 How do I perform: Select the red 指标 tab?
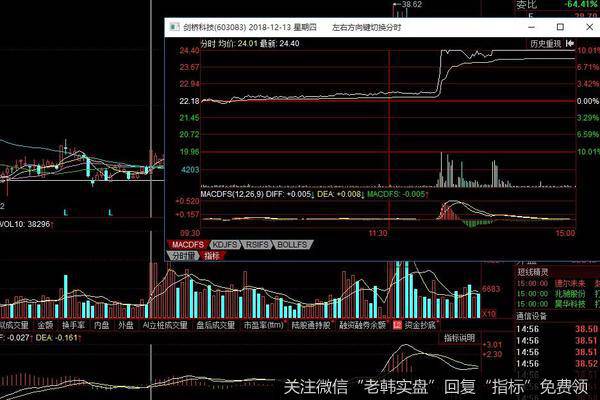pyautogui.click(x=212, y=256)
